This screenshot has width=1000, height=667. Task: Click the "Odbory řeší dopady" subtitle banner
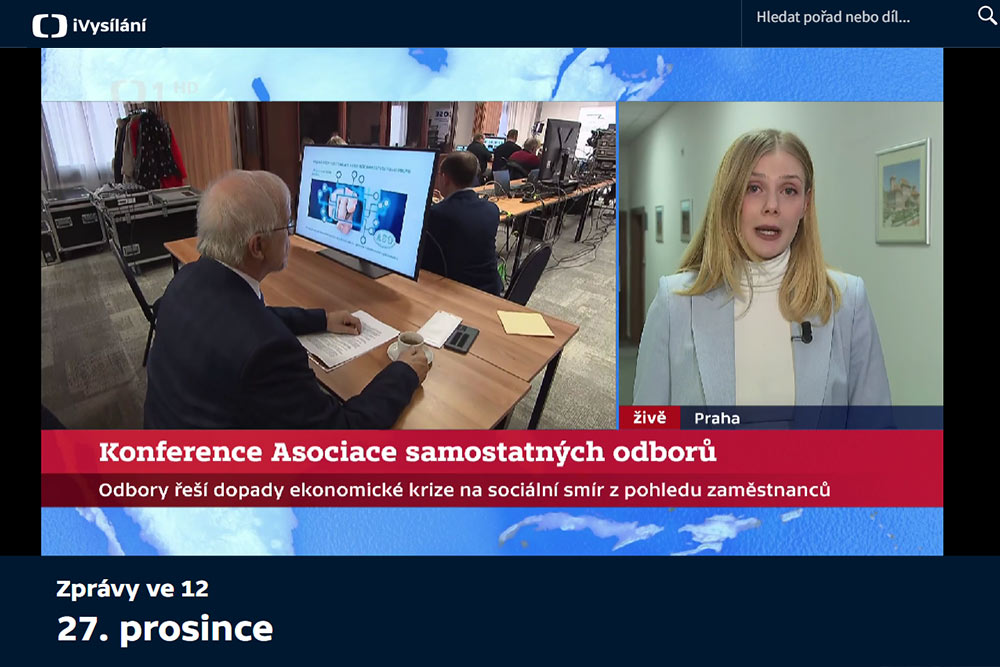(465, 490)
